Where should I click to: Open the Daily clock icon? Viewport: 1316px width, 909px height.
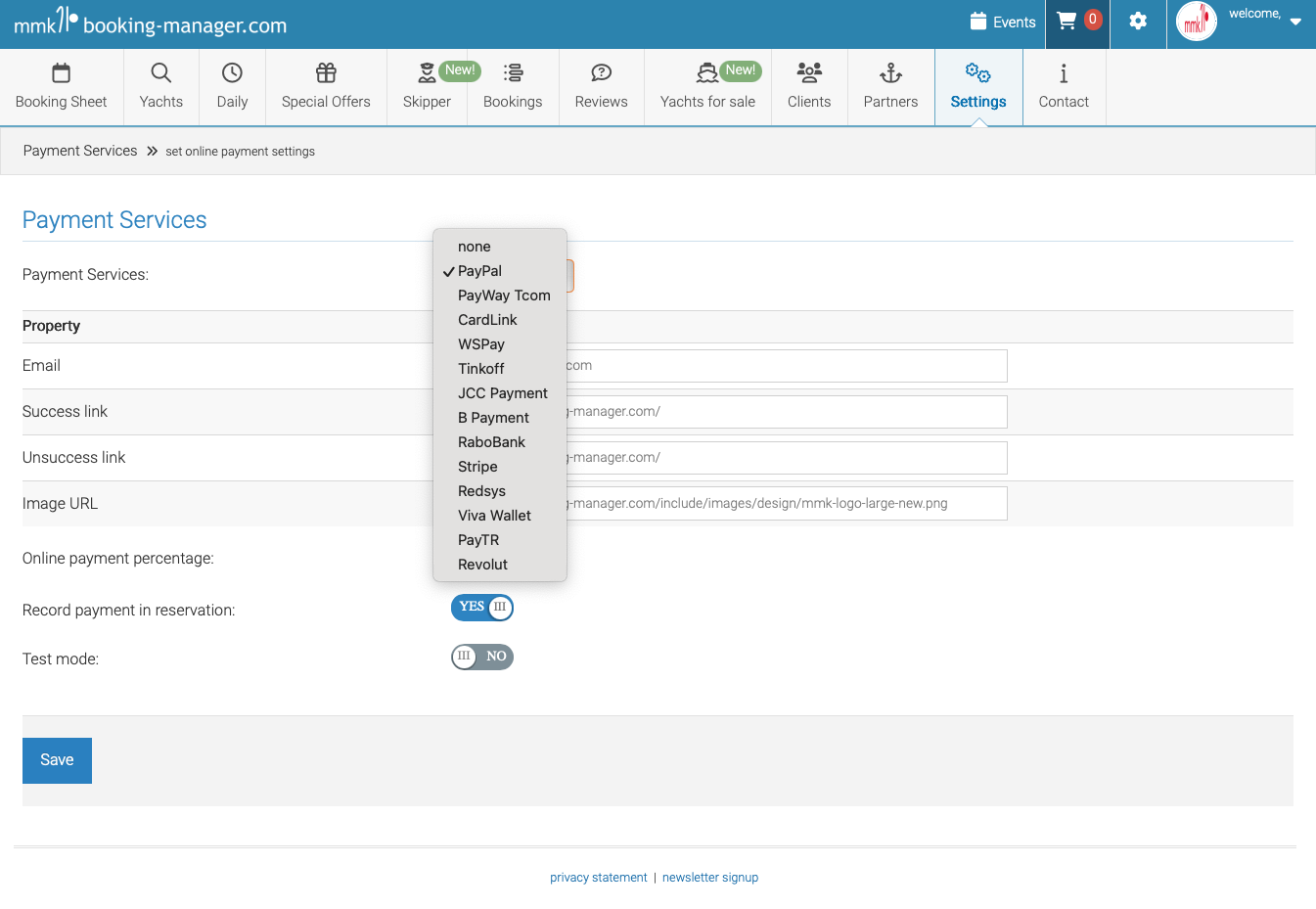pos(232,72)
